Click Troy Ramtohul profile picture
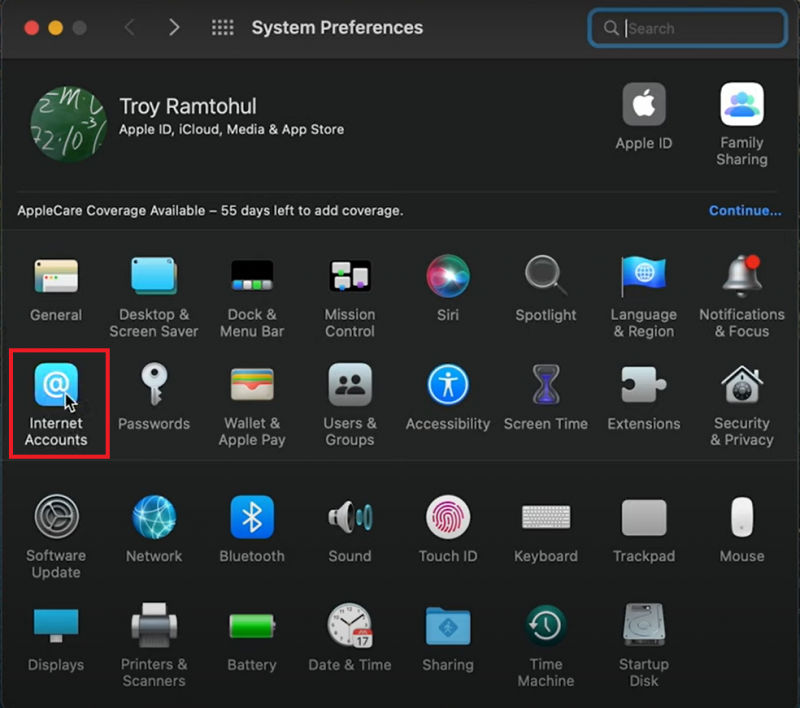The image size is (800, 708). click(x=68, y=124)
